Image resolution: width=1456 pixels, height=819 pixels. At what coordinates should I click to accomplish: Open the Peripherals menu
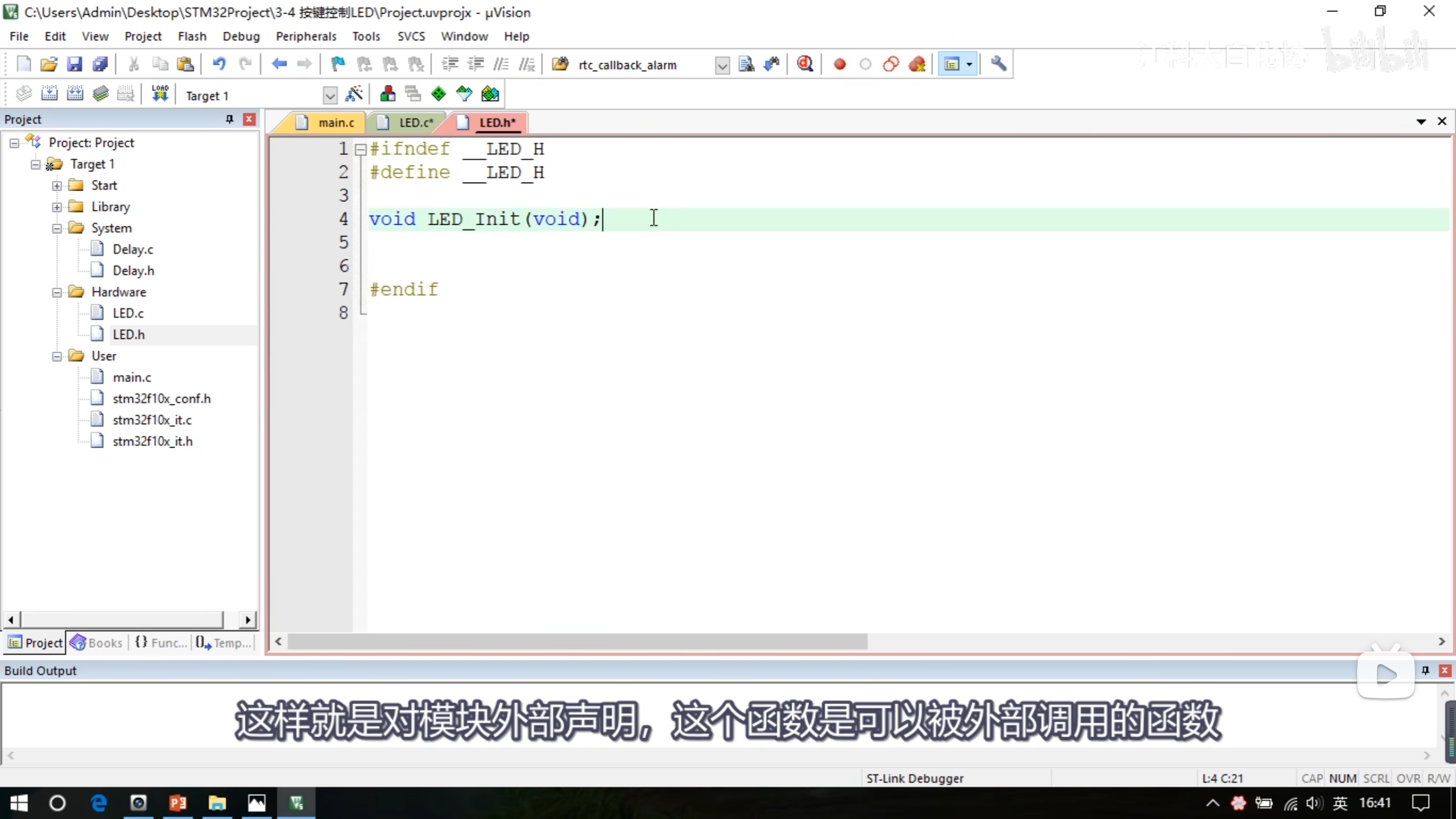[306, 36]
